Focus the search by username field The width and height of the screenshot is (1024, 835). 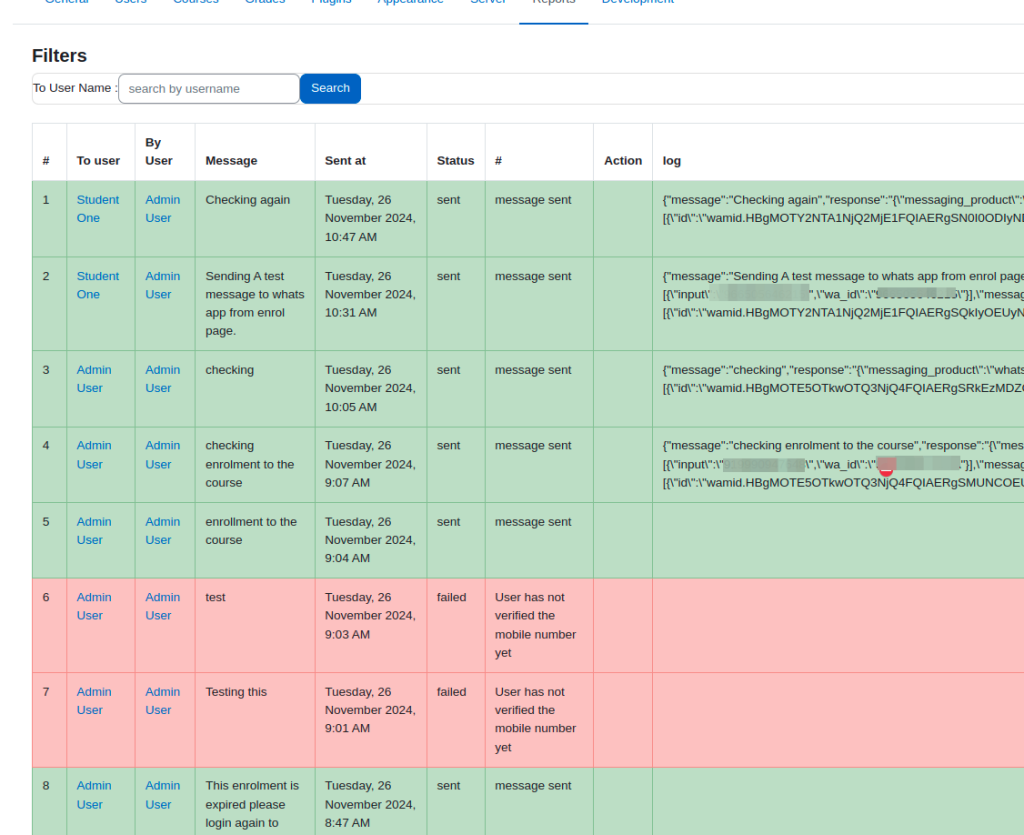209,89
